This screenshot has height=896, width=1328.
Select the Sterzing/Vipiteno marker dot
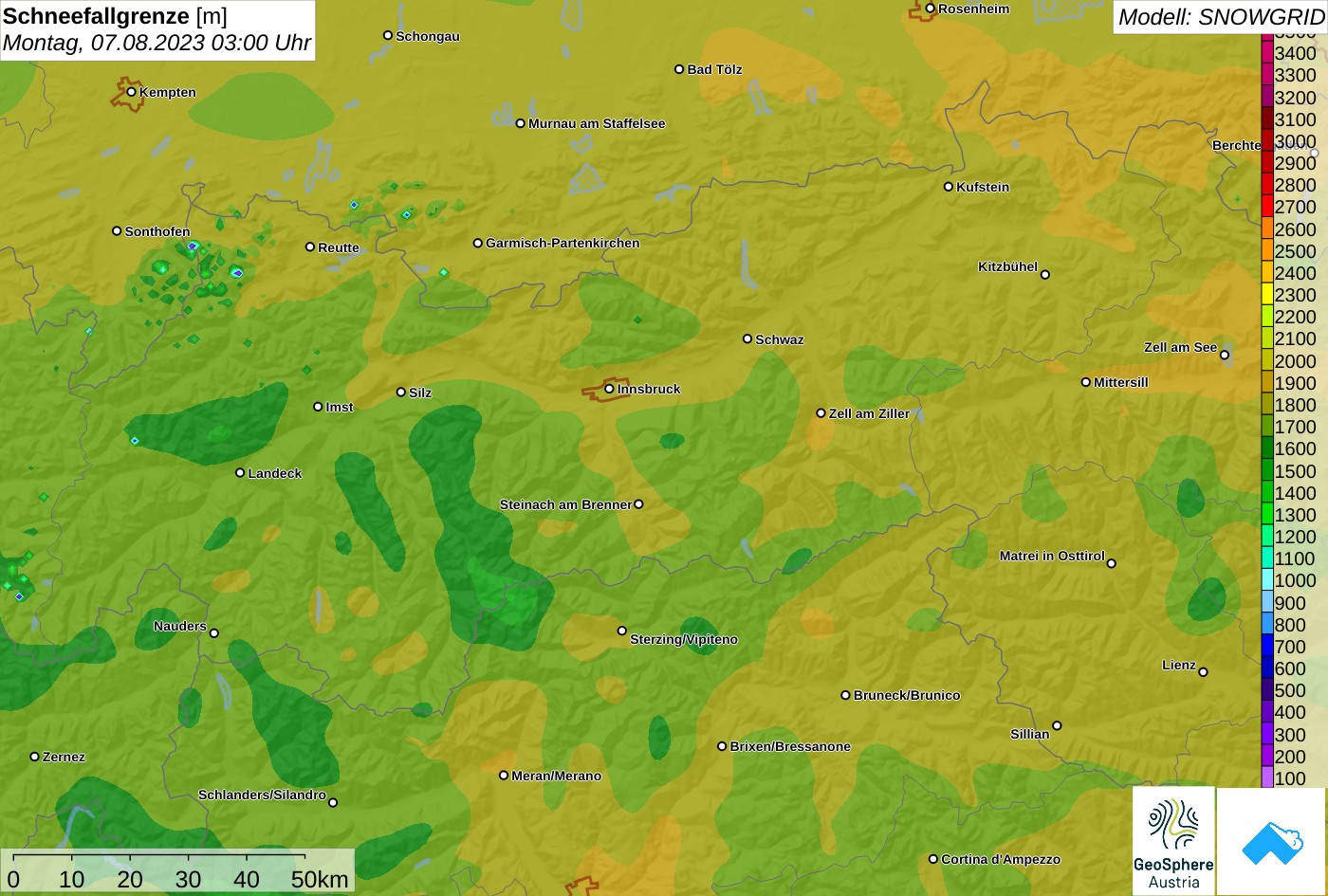coord(622,631)
